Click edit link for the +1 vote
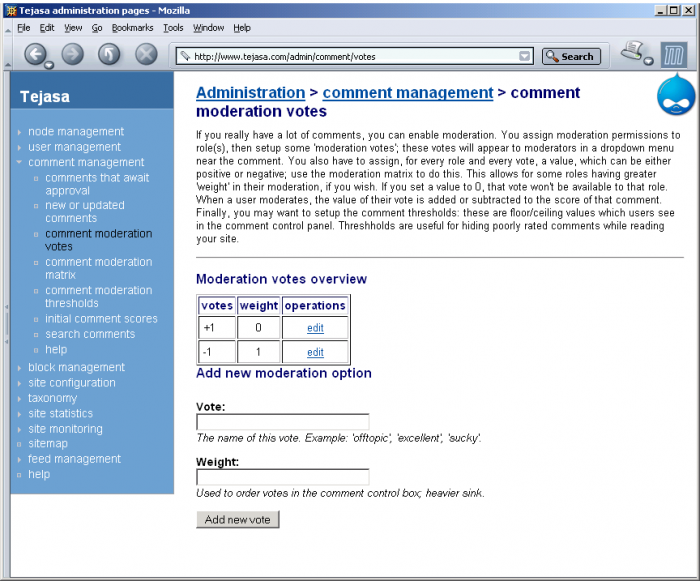This screenshot has height=581, width=700. (x=315, y=328)
